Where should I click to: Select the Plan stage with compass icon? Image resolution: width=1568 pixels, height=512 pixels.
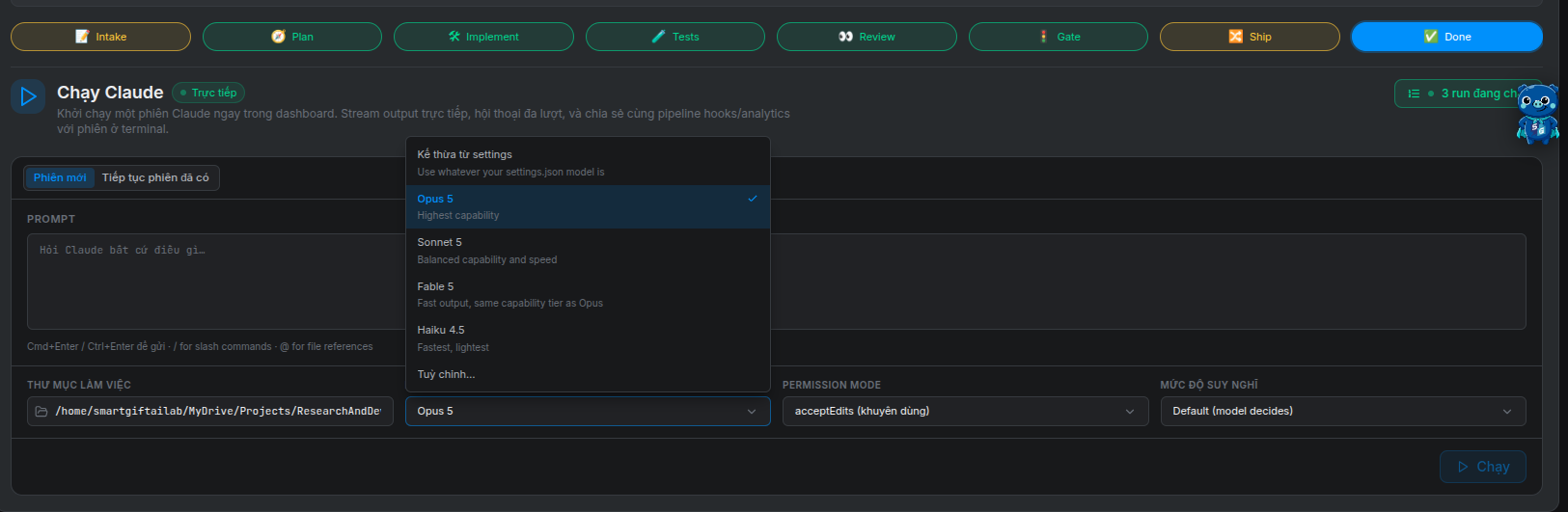coord(292,37)
